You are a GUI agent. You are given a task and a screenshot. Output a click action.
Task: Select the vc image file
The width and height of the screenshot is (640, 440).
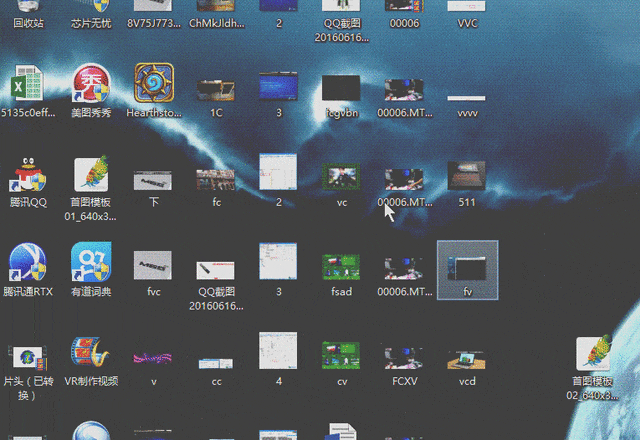[x=342, y=185]
